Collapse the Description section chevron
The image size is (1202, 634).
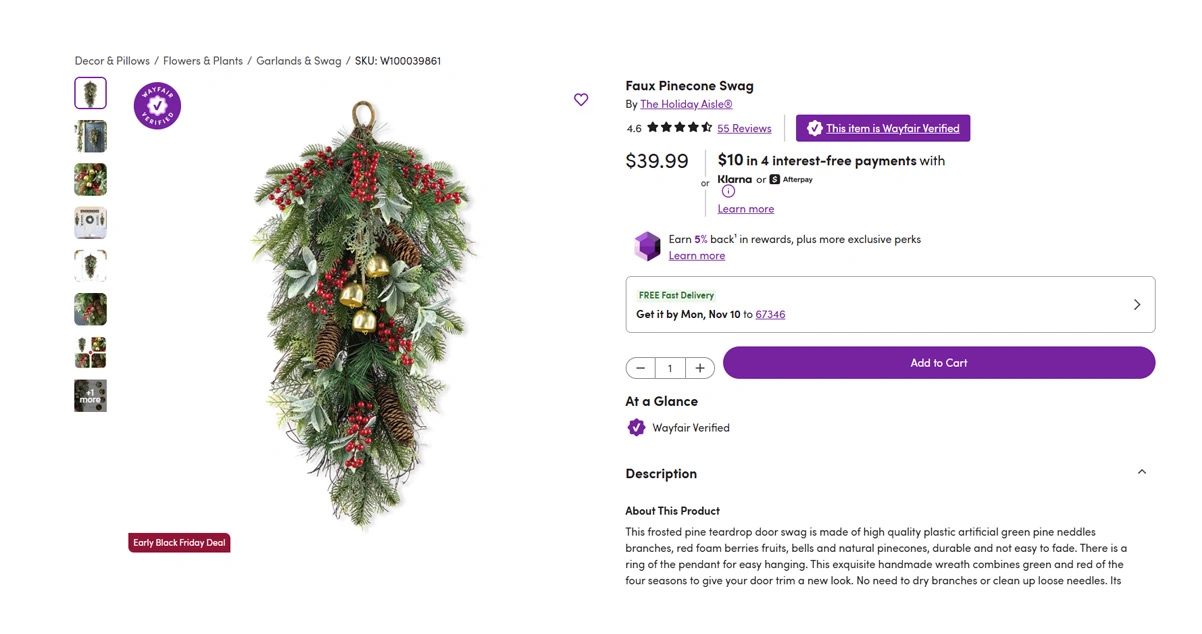[x=1141, y=472]
